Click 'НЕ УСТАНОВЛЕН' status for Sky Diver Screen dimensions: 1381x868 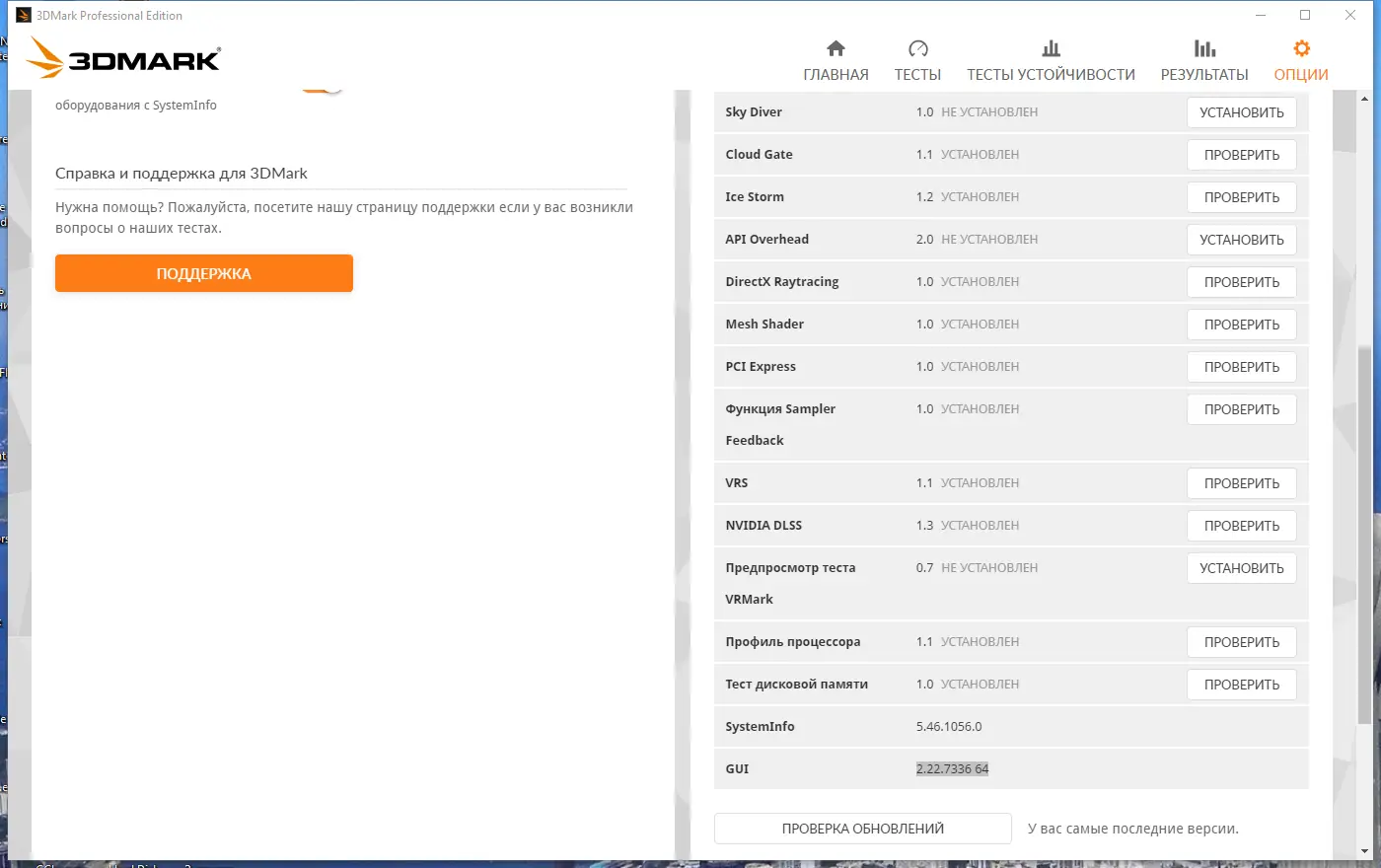click(x=989, y=112)
